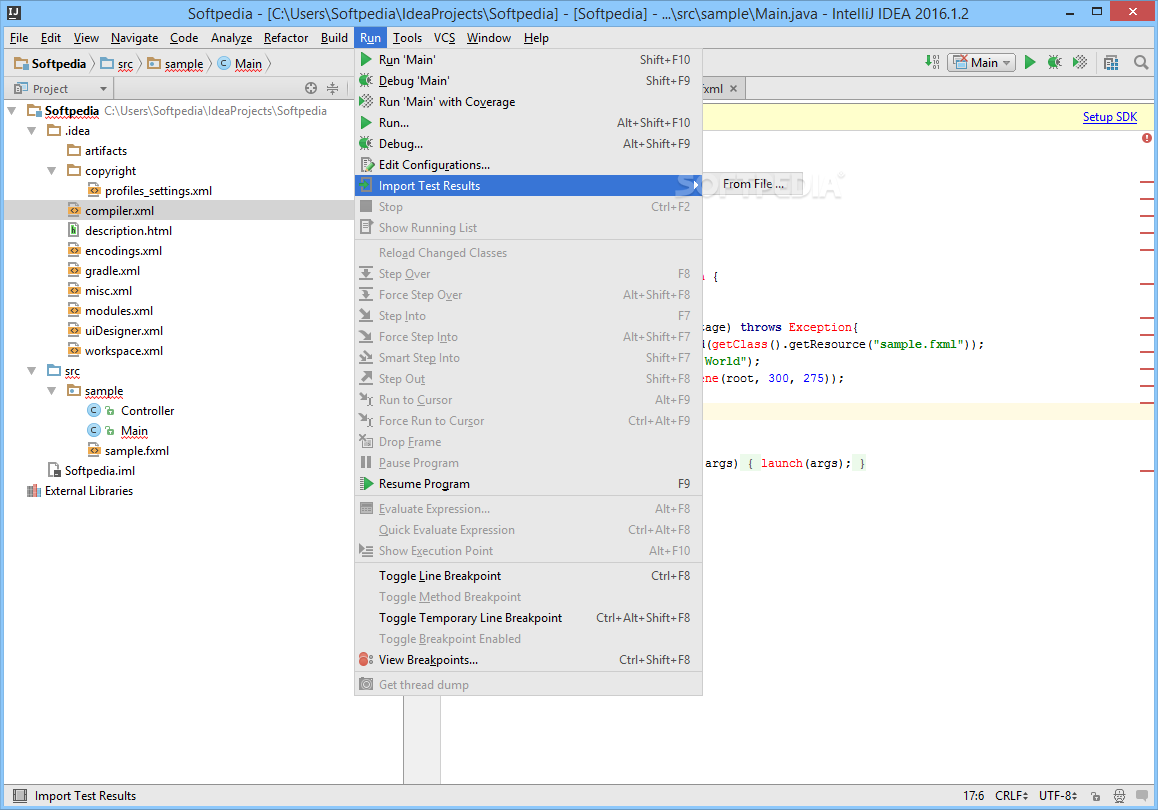Open Project Structure toolbar icon

(x=1111, y=63)
